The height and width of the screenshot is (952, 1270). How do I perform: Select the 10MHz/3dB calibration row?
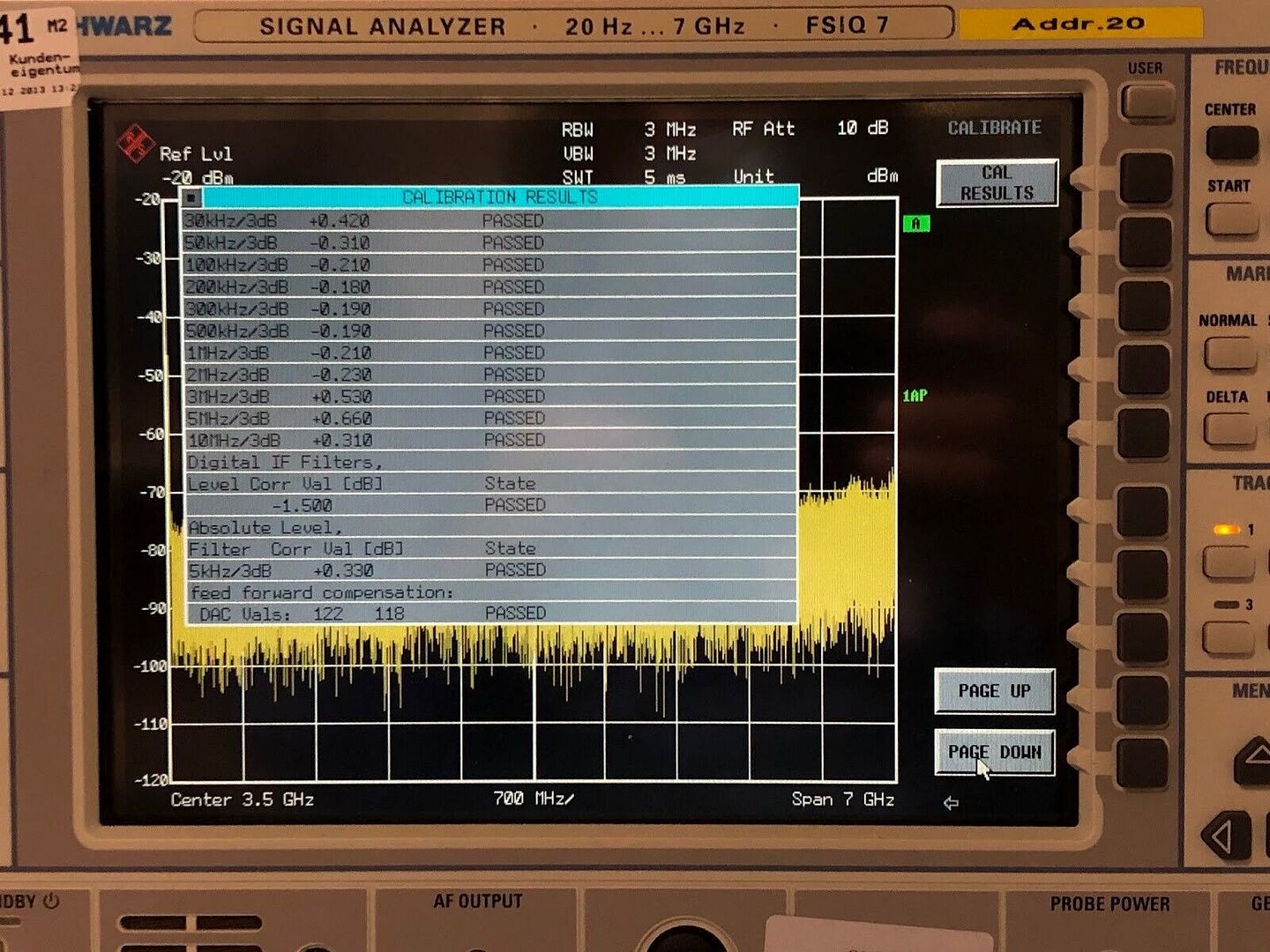point(489,439)
